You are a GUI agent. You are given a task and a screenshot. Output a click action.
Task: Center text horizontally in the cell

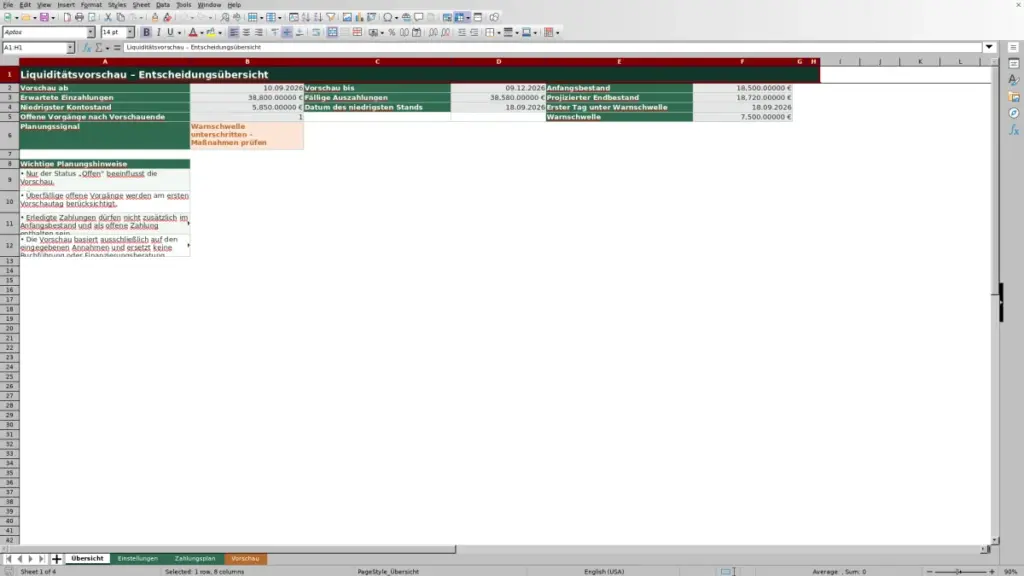[246, 33]
